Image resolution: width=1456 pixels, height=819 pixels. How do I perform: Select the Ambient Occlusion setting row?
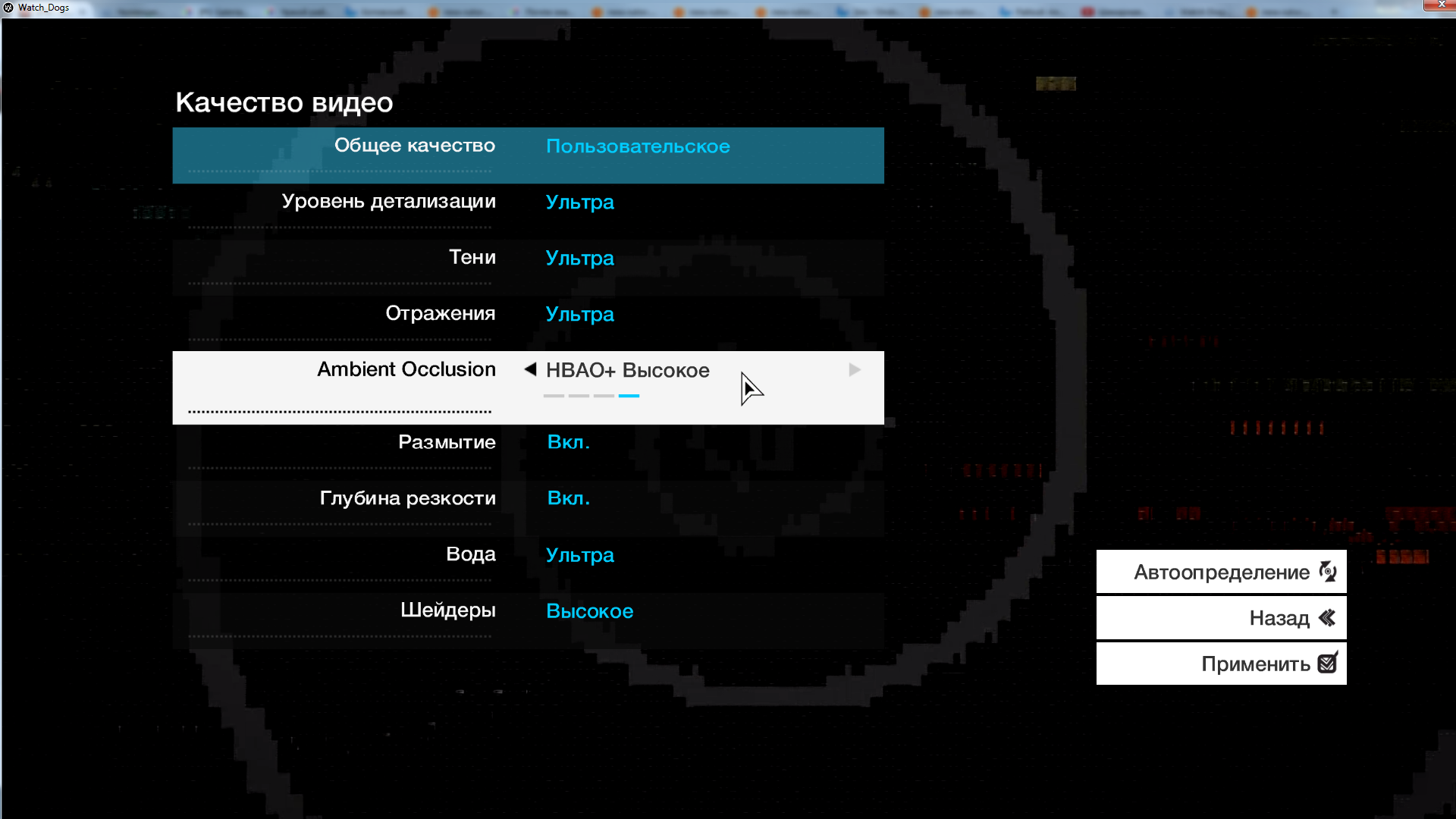528,388
